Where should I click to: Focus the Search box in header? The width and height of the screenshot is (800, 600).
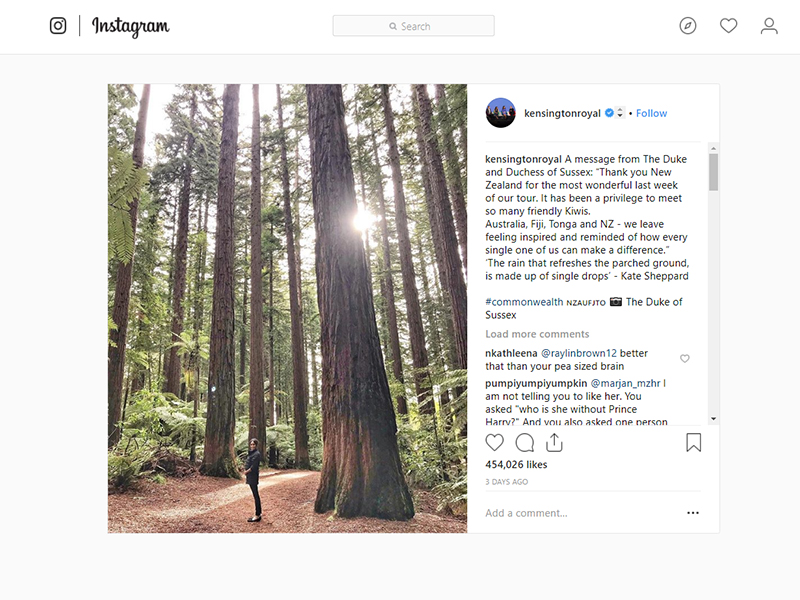point(413,26)
